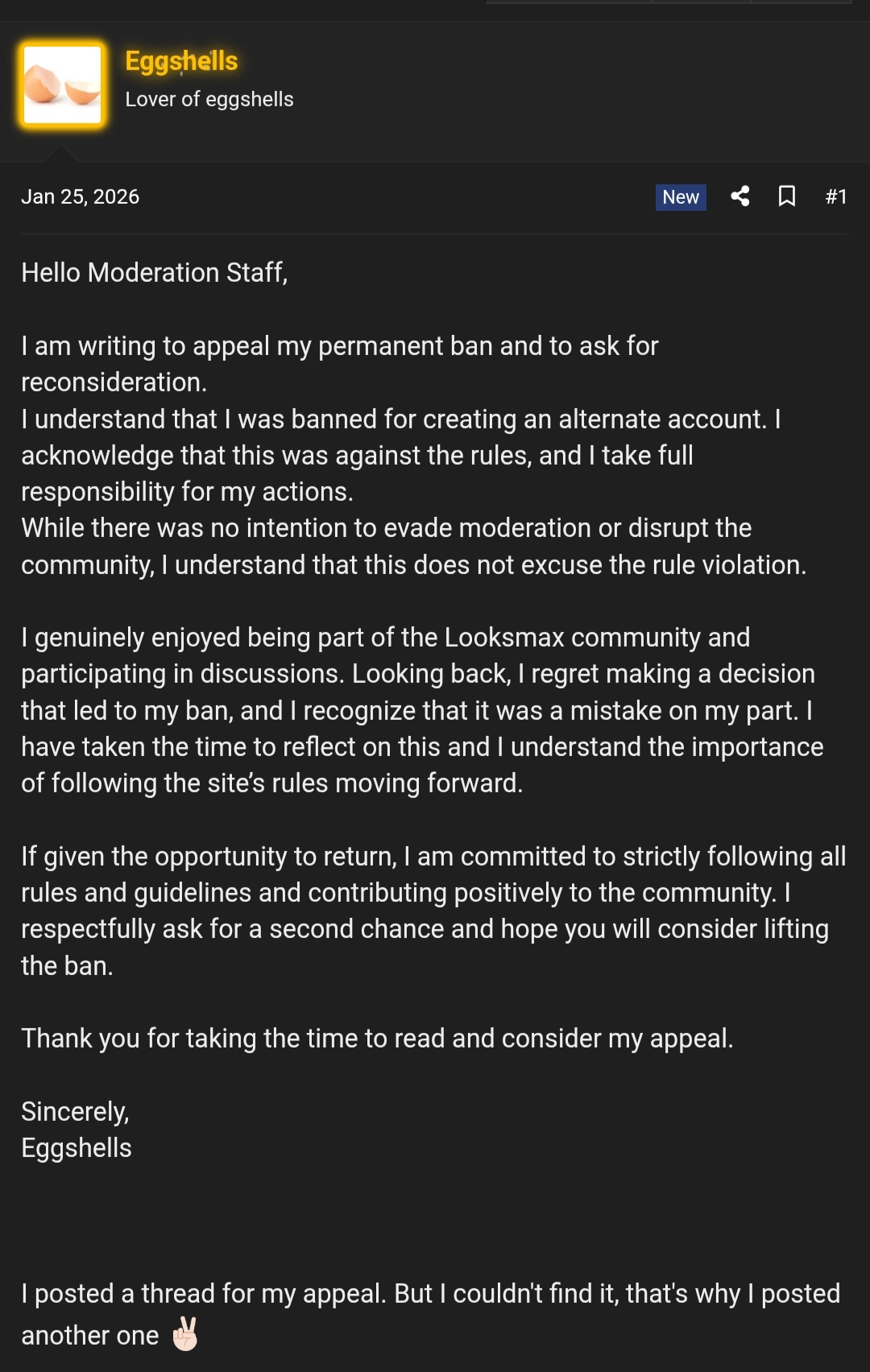The image size is (870, 1372).
Task: Click the Eggshells signature below Sincerely
Action: coord(77,1148)
